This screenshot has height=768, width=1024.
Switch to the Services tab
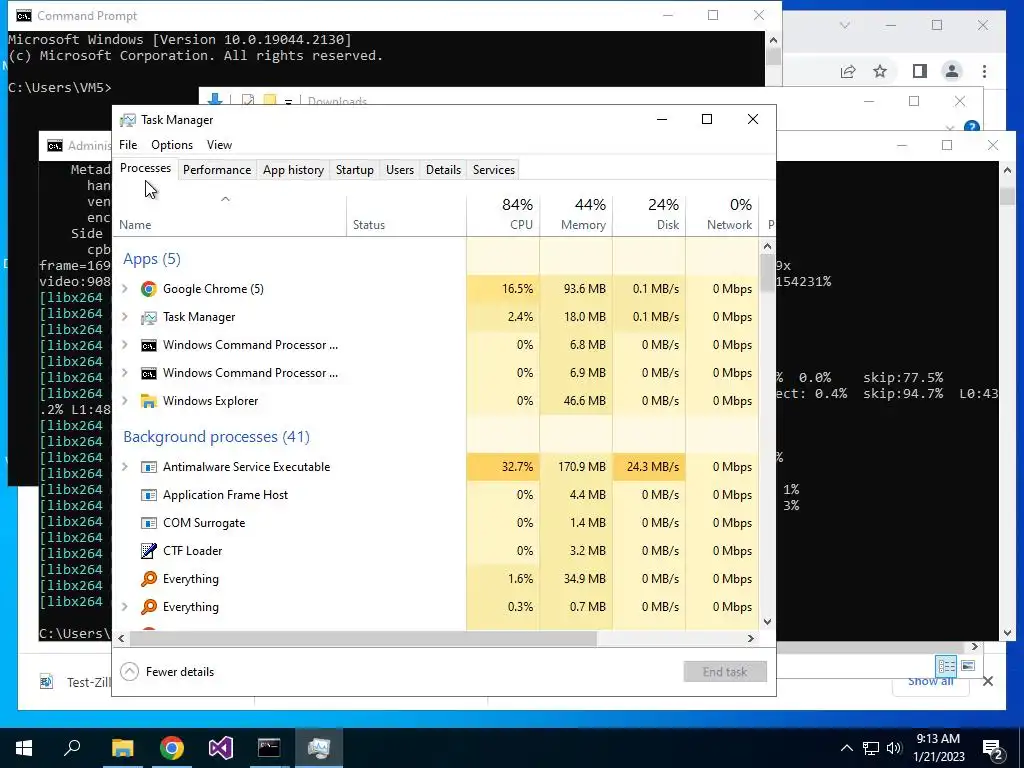[x=494, y=170]
